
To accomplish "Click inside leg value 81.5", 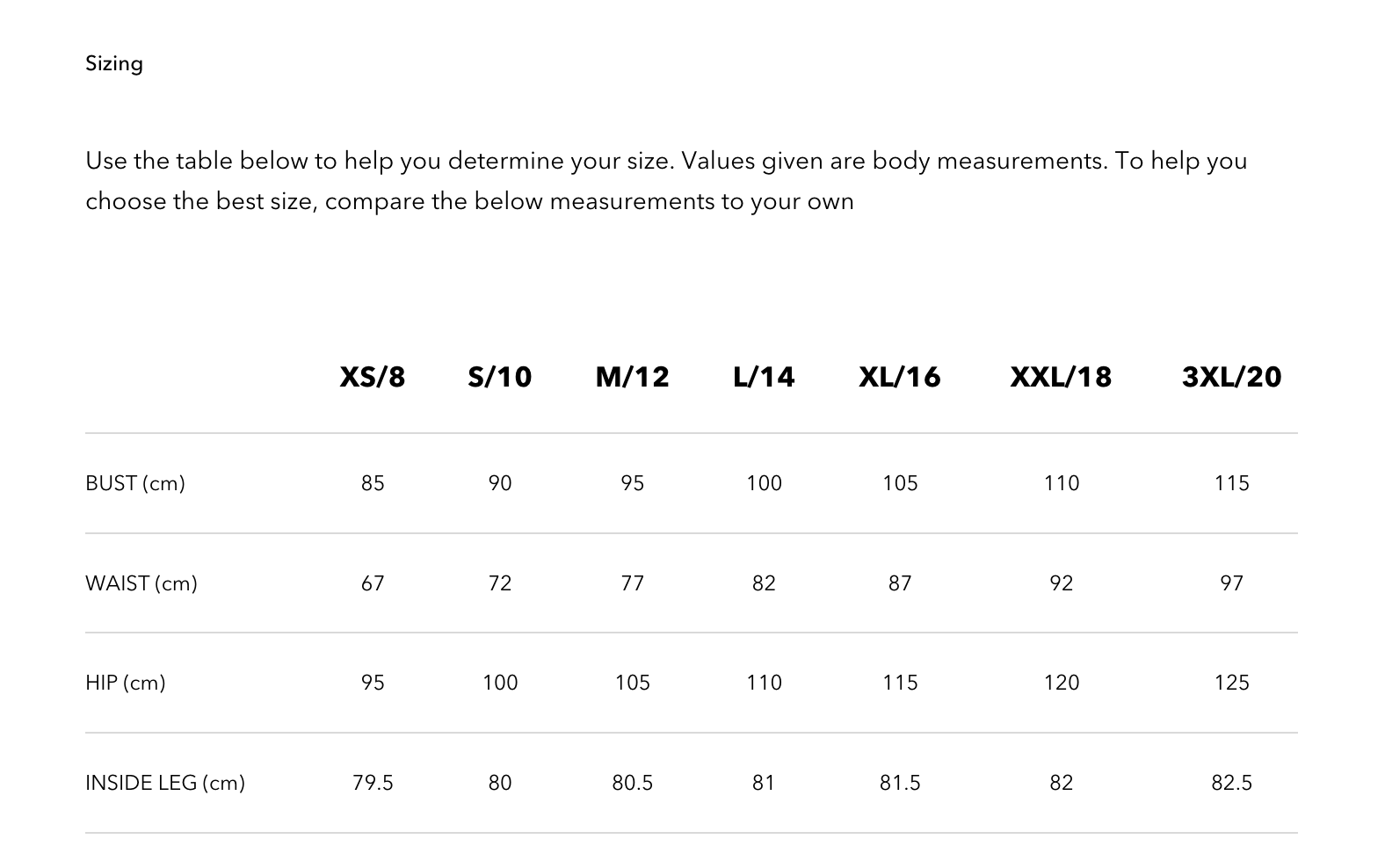I will coord(900,783).
